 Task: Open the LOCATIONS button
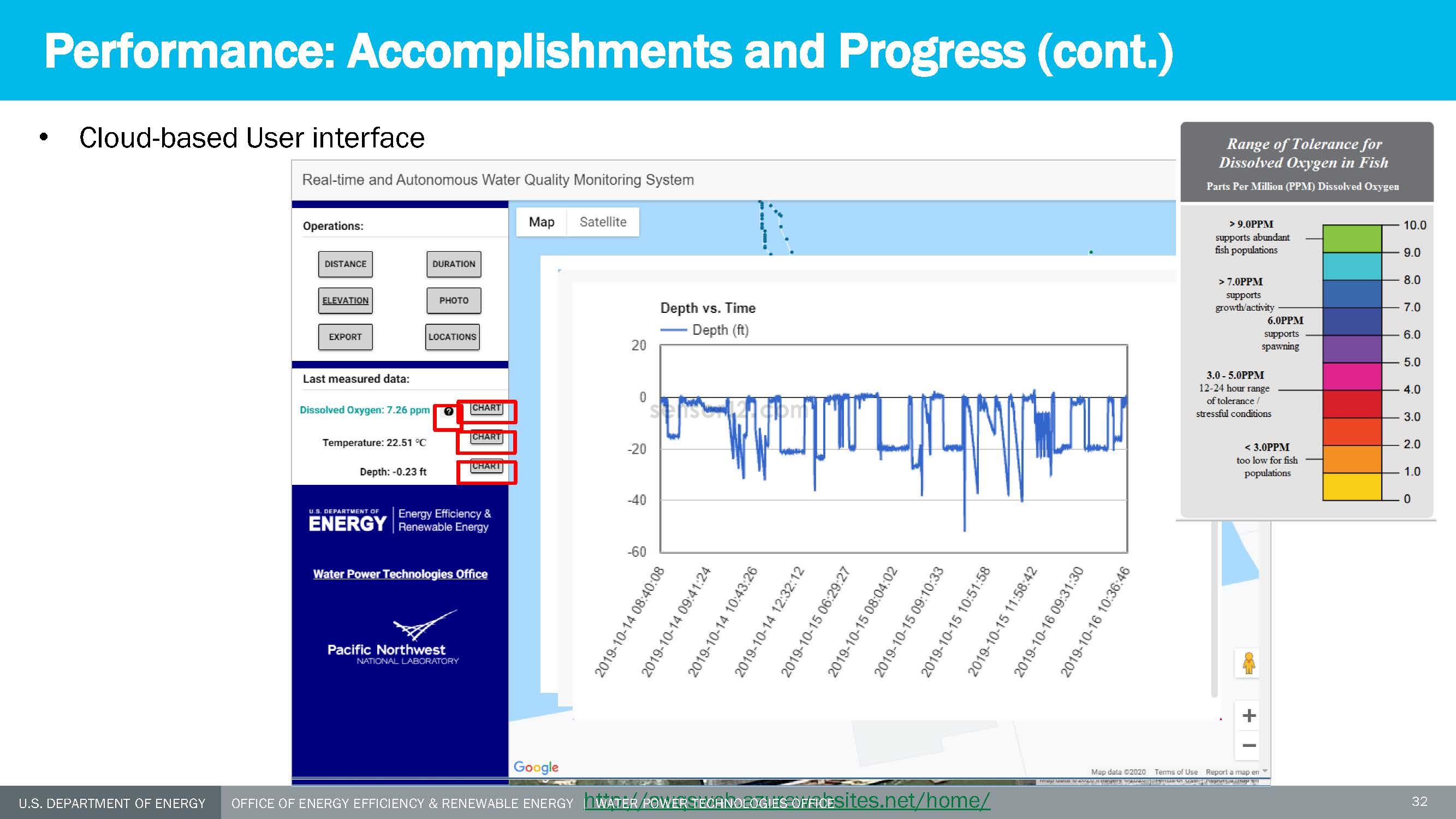(452, 337)
